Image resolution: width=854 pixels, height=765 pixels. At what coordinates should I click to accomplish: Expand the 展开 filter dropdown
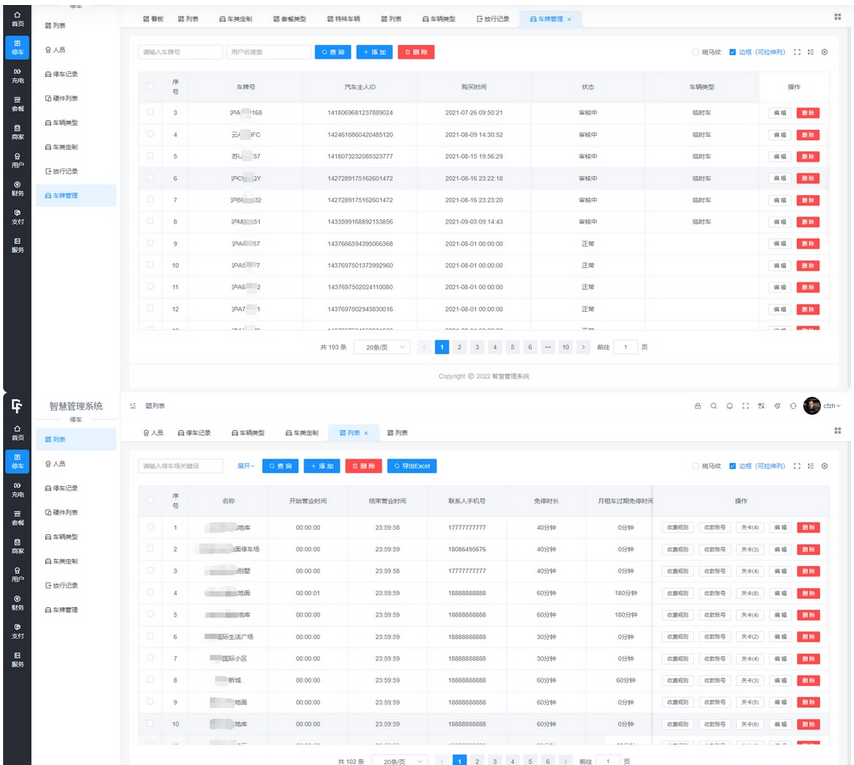(245, 466)
